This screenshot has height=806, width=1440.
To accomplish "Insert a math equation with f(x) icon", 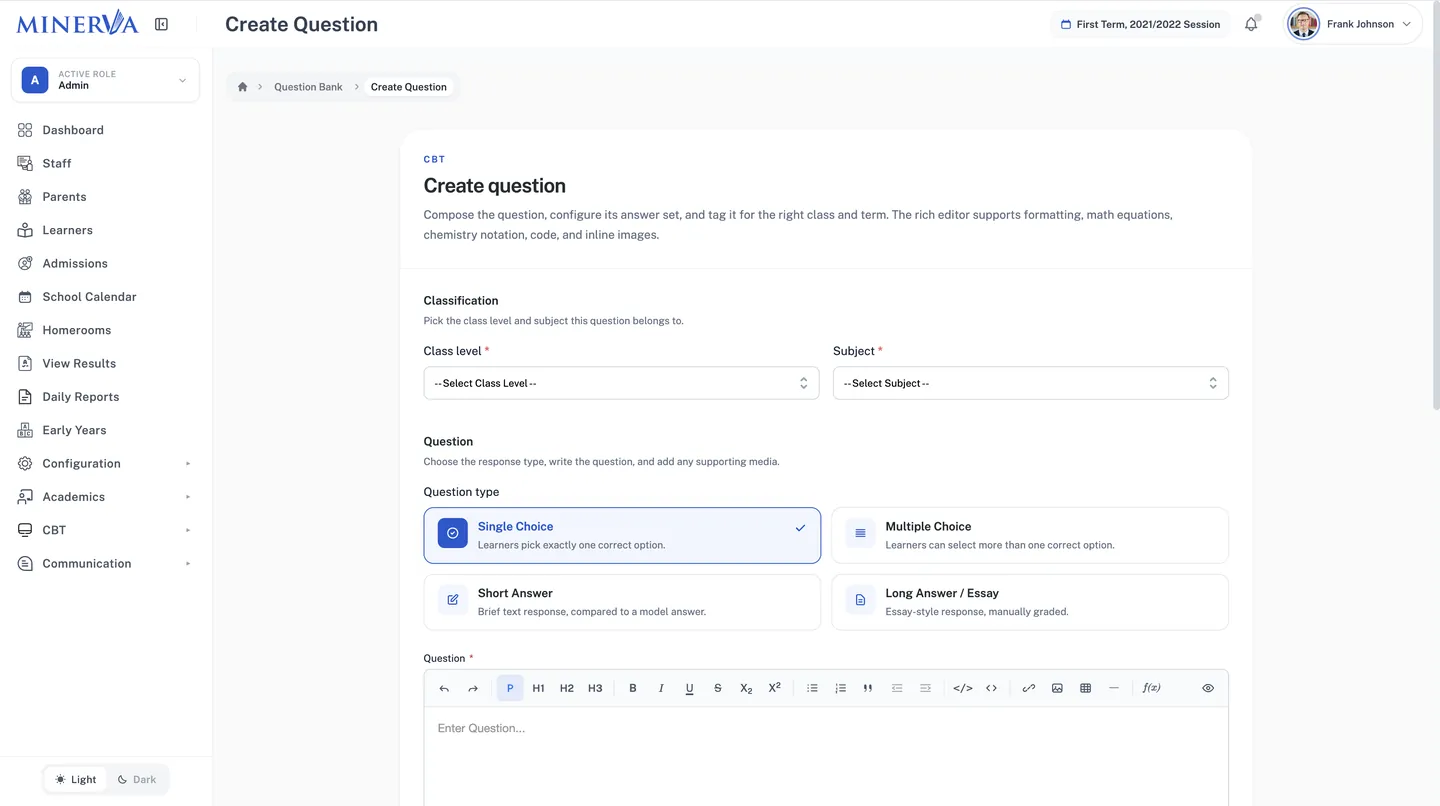I will (1152, 688).
